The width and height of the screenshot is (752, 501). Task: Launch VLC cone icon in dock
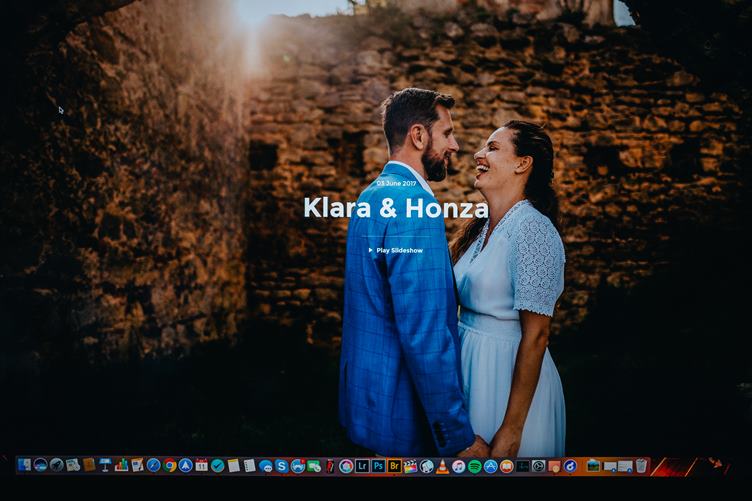[443, 466]
